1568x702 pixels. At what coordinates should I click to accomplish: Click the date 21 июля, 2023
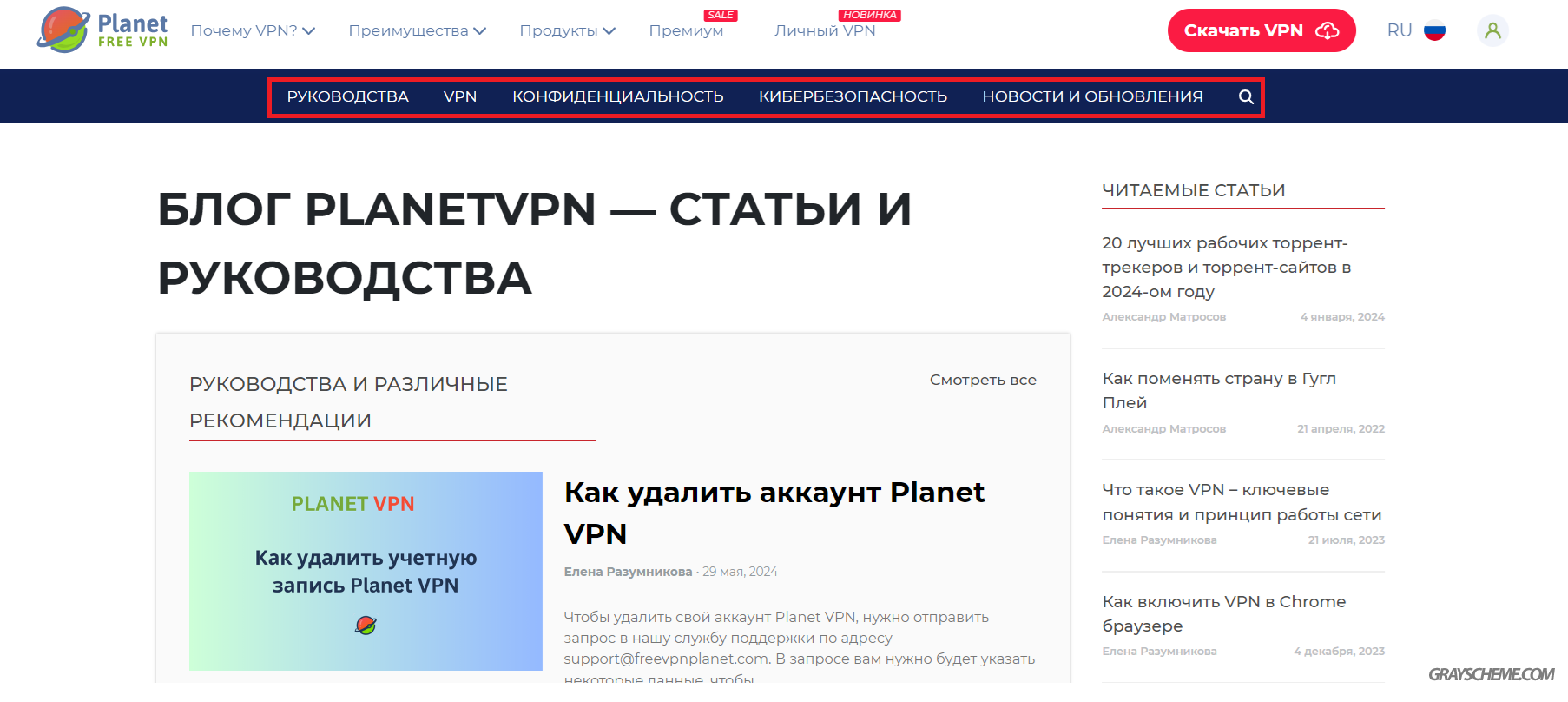click(x=1346, y=540)
